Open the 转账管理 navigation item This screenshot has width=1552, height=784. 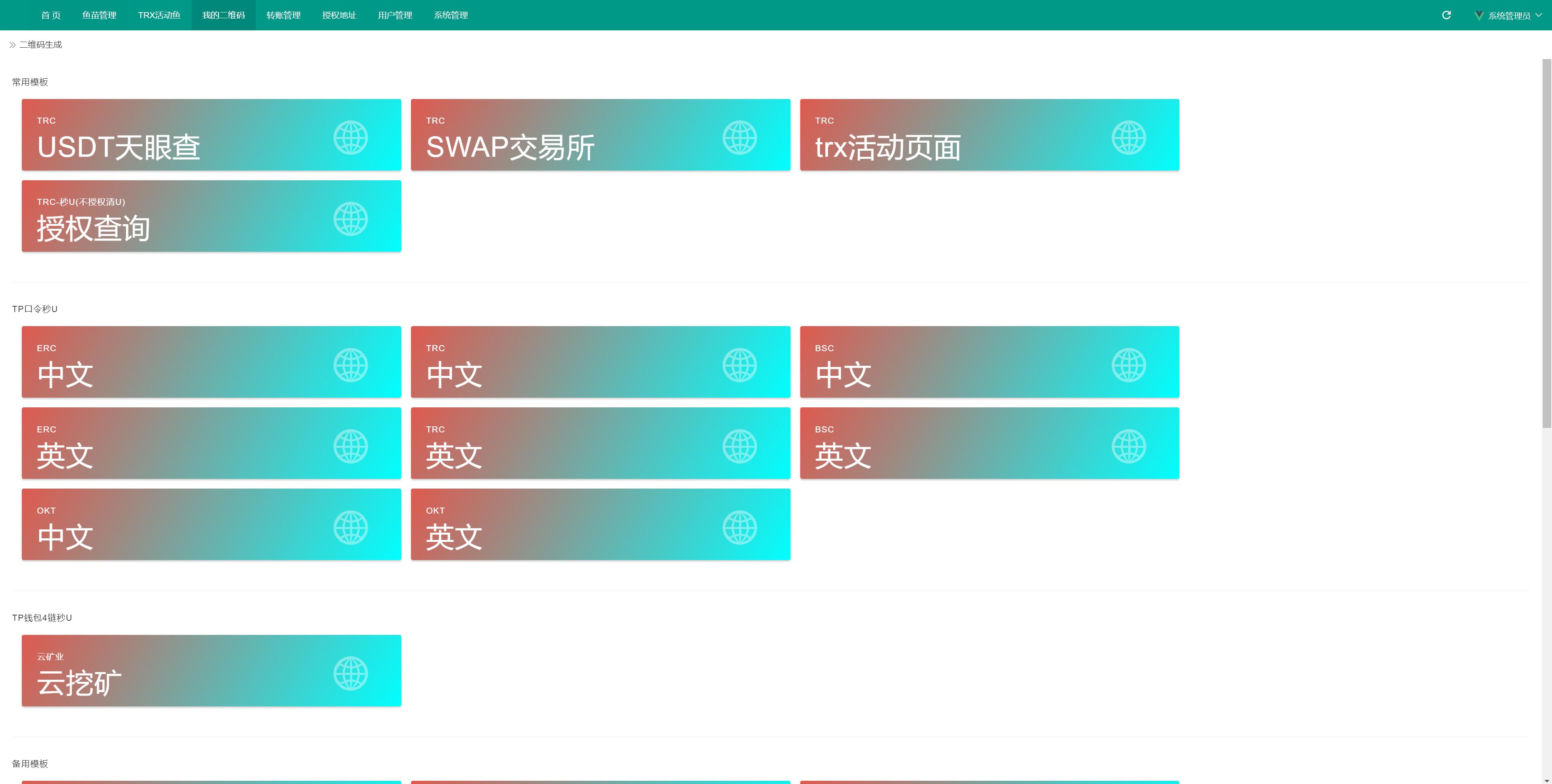coord(283,15)
